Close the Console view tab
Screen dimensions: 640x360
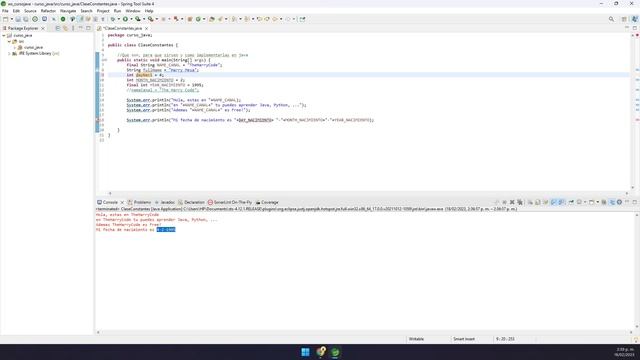pos(122,202)
